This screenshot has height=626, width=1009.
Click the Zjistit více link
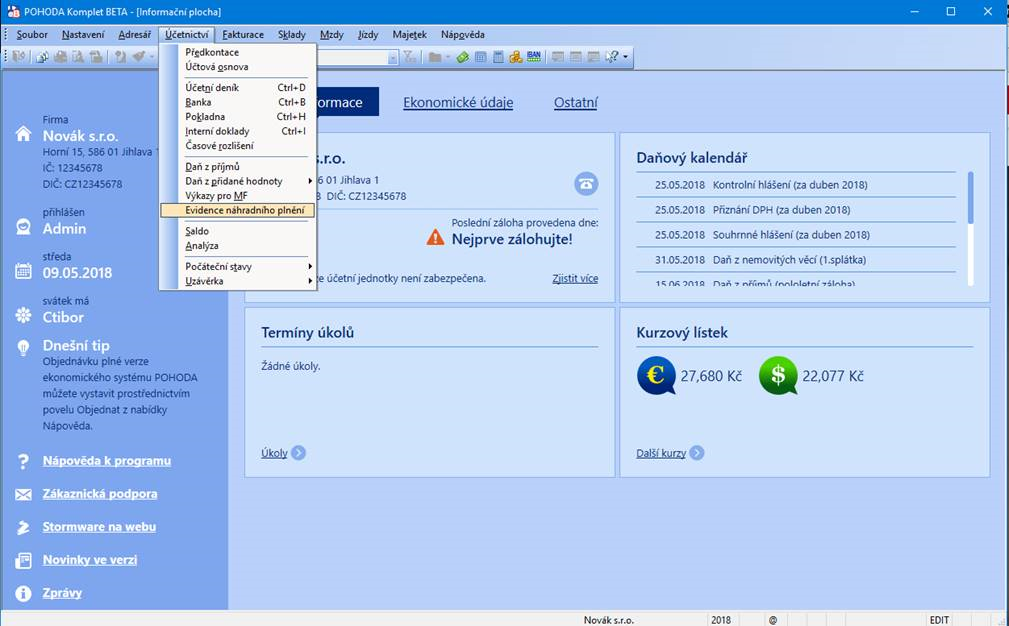pos(575,279)
